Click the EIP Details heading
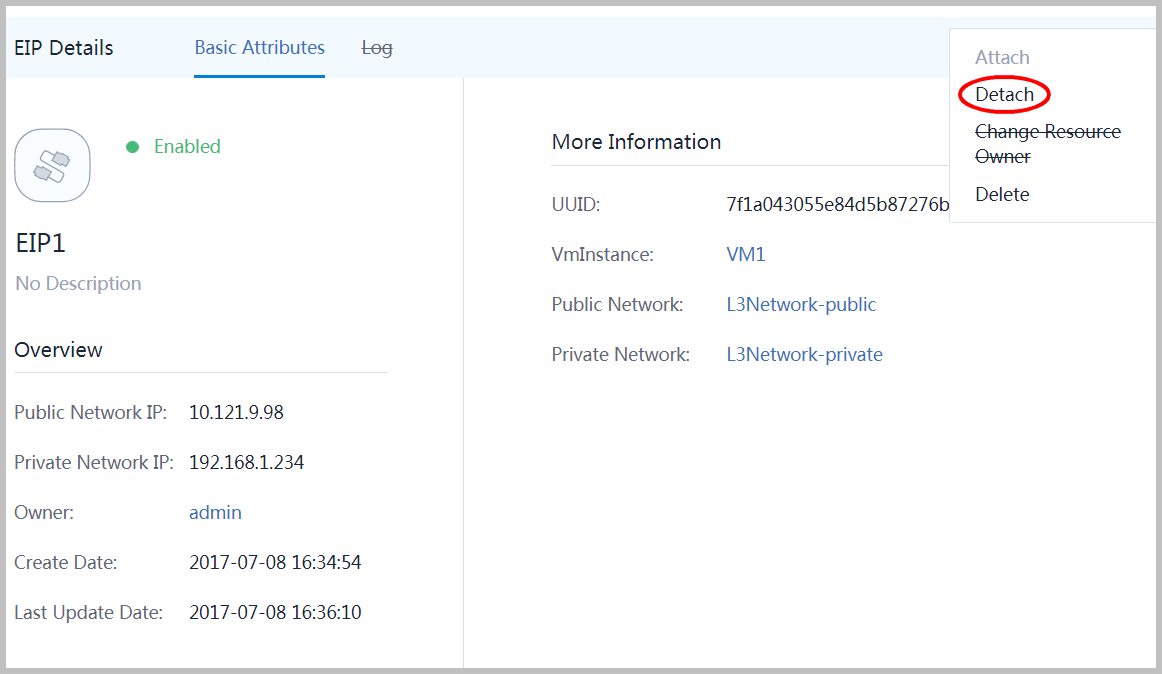Viewport: 1162px width, 674px height. 64,48
